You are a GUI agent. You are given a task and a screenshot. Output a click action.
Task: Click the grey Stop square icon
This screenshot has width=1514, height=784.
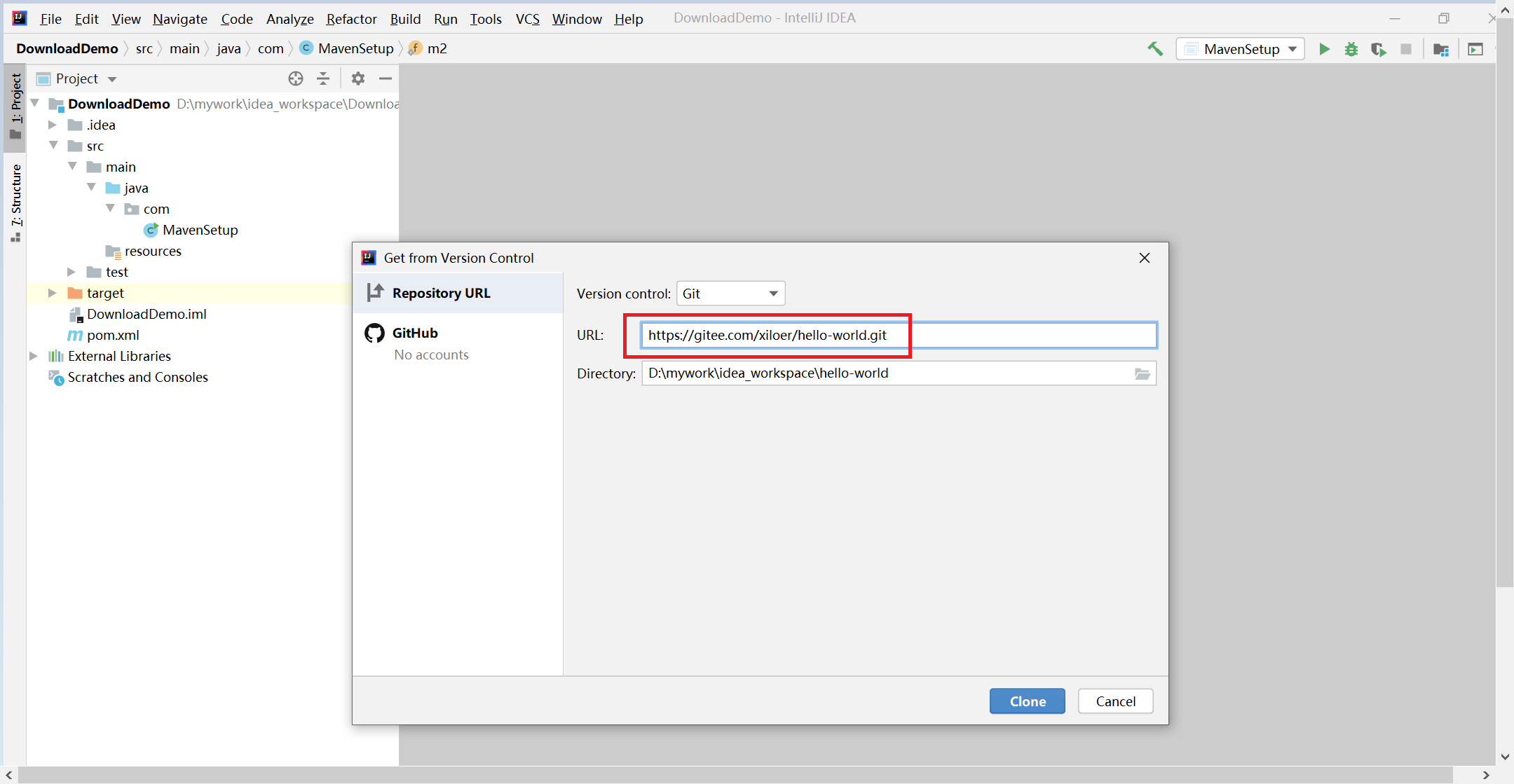[x=1406, y=49]
